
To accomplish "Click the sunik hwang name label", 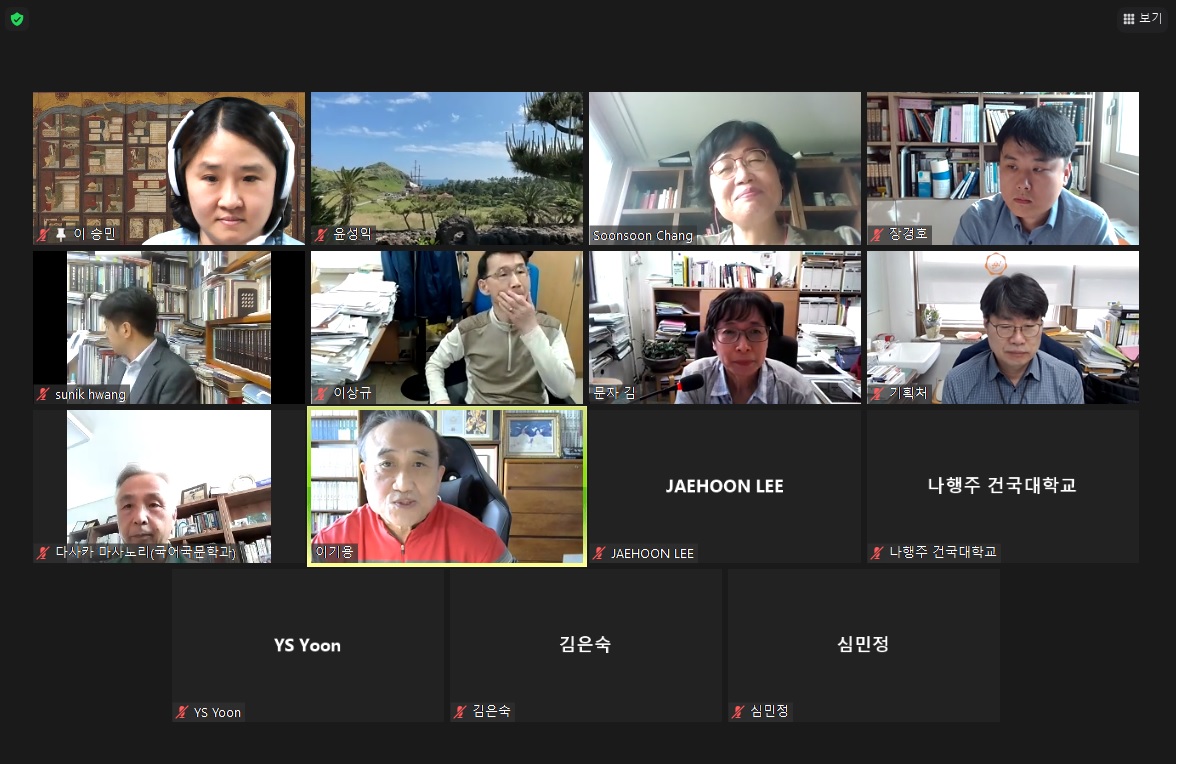I will tap(90, 394).
